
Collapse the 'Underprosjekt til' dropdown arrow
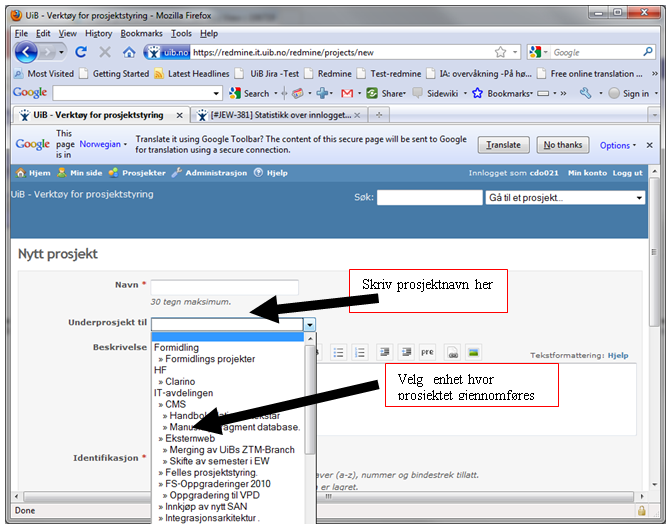point(310,325)
